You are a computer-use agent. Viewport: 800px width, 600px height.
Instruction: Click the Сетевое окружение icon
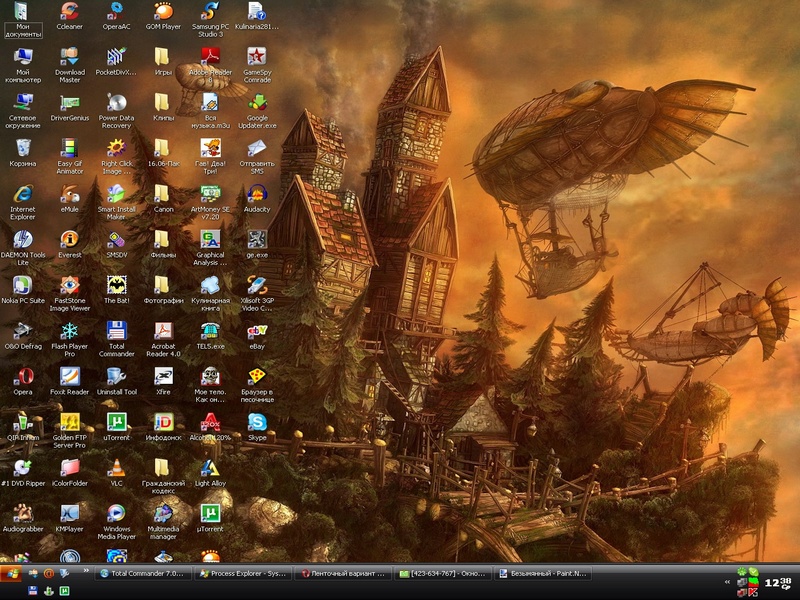pos(23,103)
